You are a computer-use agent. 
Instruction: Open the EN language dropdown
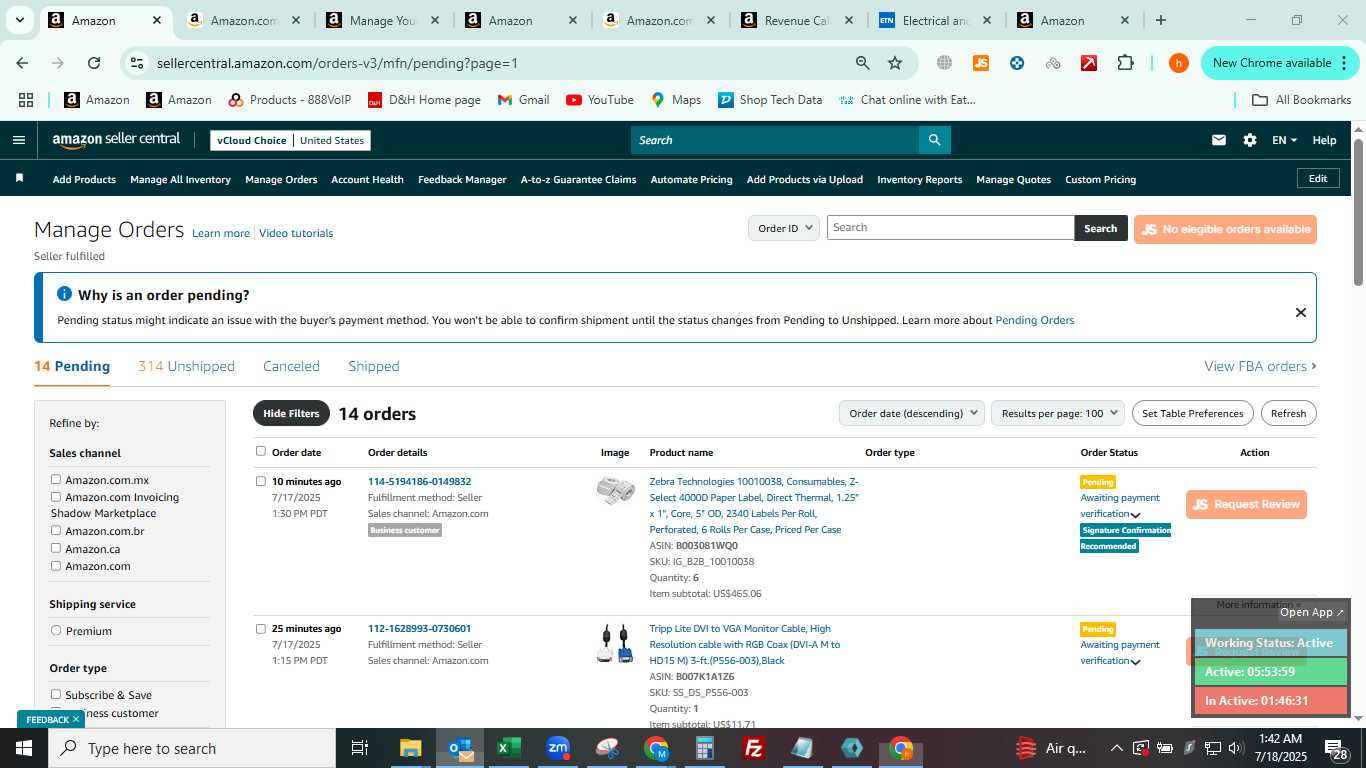[x=1284, y=140]
